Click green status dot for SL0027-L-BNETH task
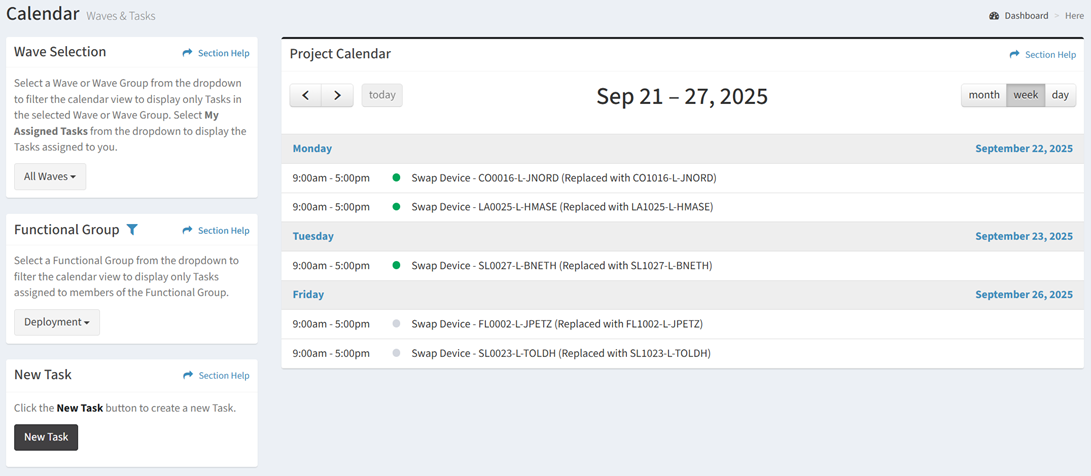1091x476 pixels. (397, 266)
